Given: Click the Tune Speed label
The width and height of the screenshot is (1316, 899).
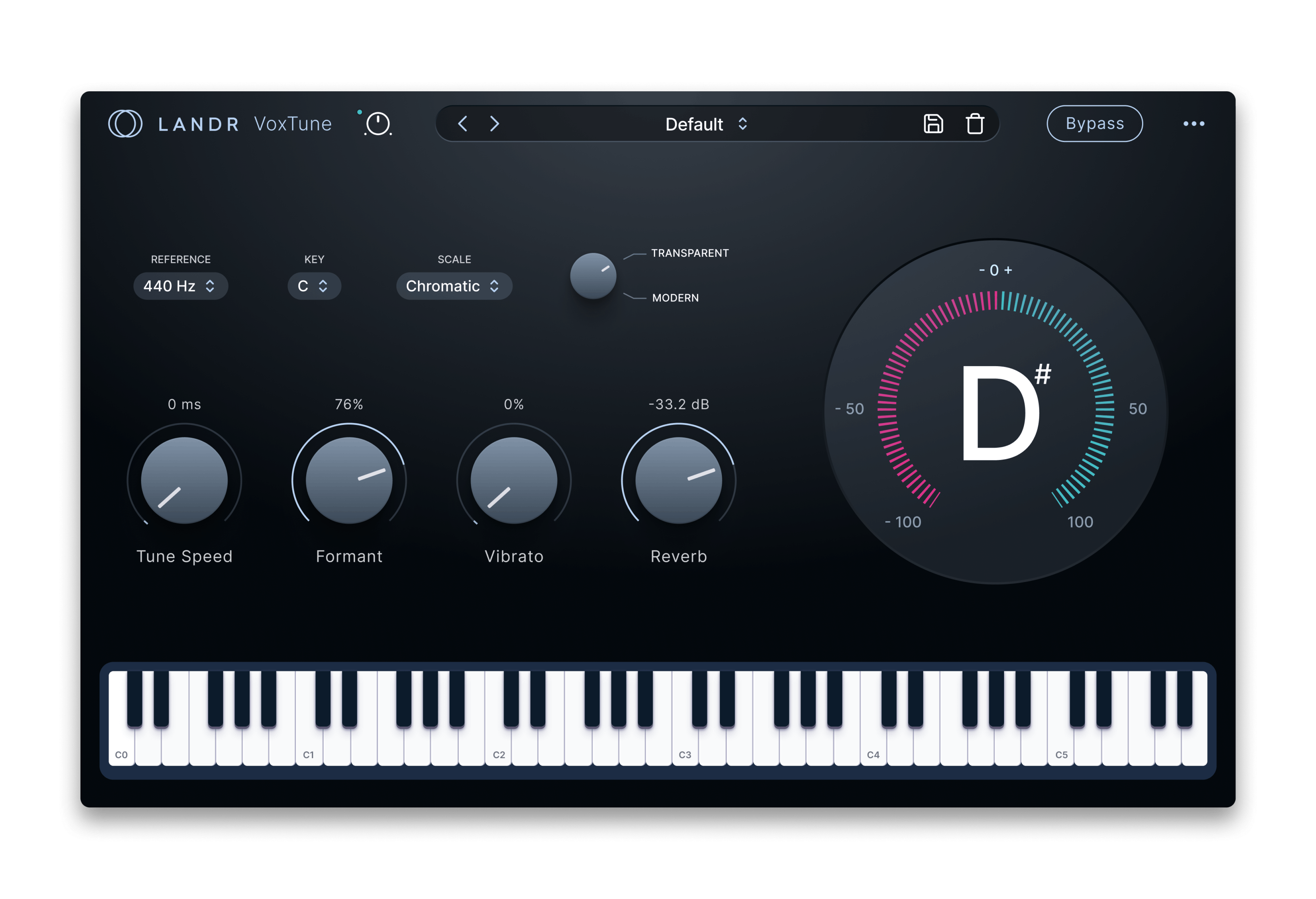Looking at the screenshot, I should point(184,556).
